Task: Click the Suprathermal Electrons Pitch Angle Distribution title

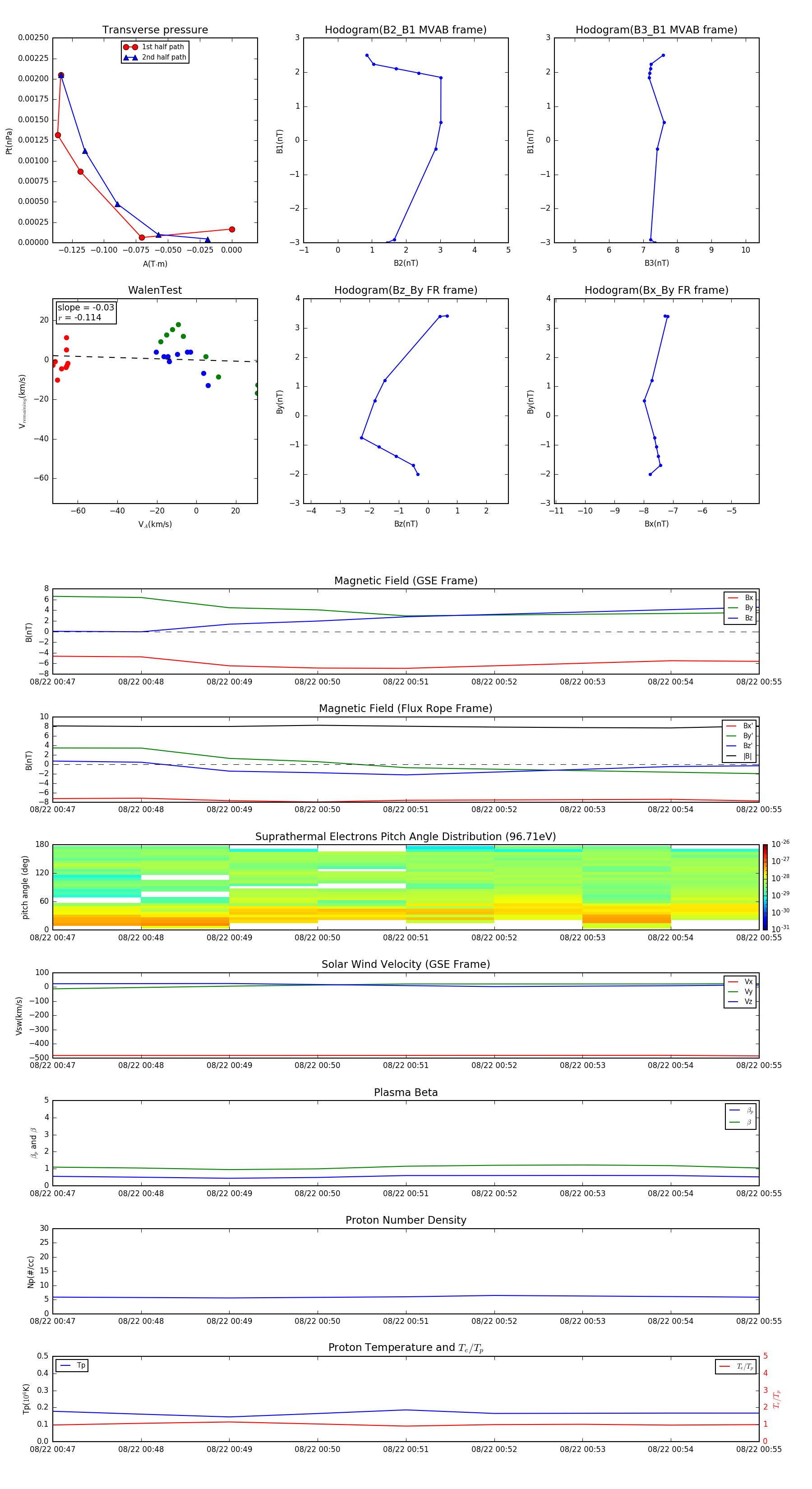Action: 405,837
